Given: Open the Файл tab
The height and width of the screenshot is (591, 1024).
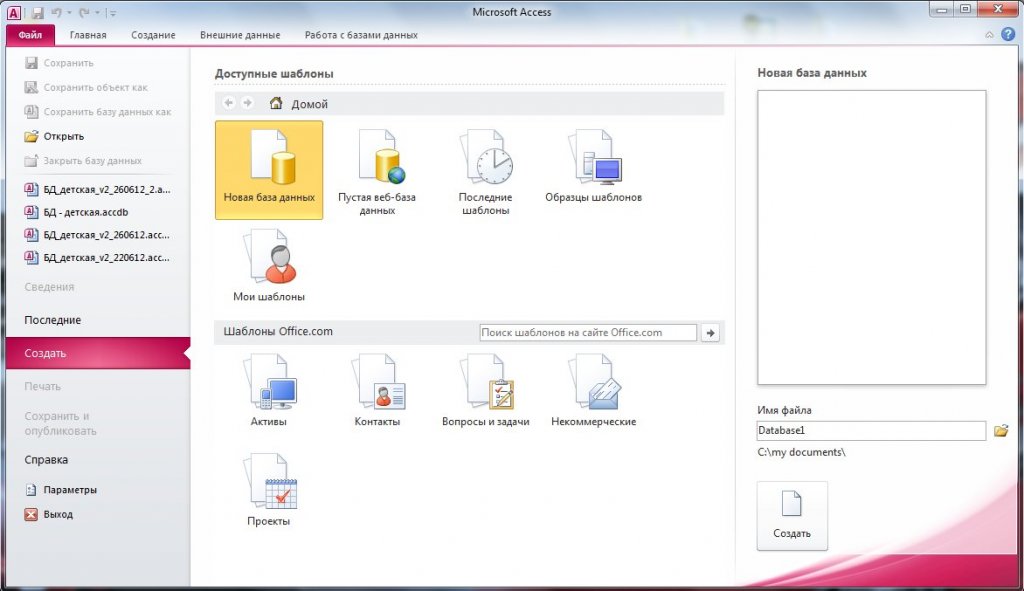Looking at the screenshot, I should (x=30, y=35).
